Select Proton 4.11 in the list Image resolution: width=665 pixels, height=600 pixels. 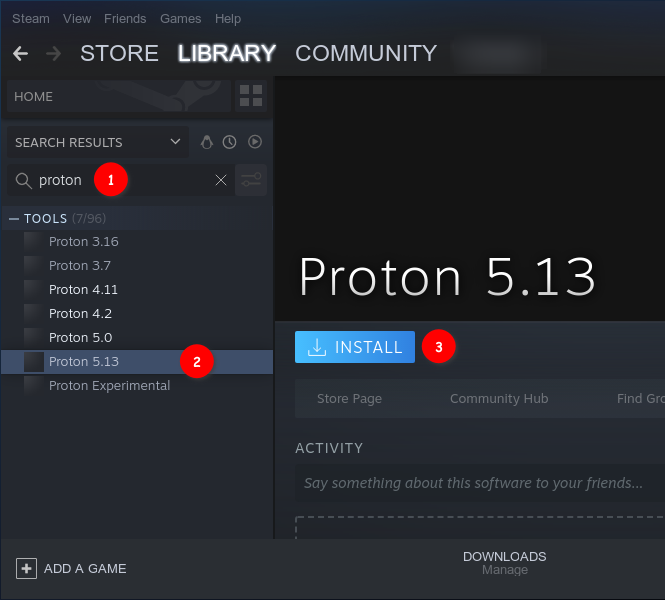click(x=137, y=290)
